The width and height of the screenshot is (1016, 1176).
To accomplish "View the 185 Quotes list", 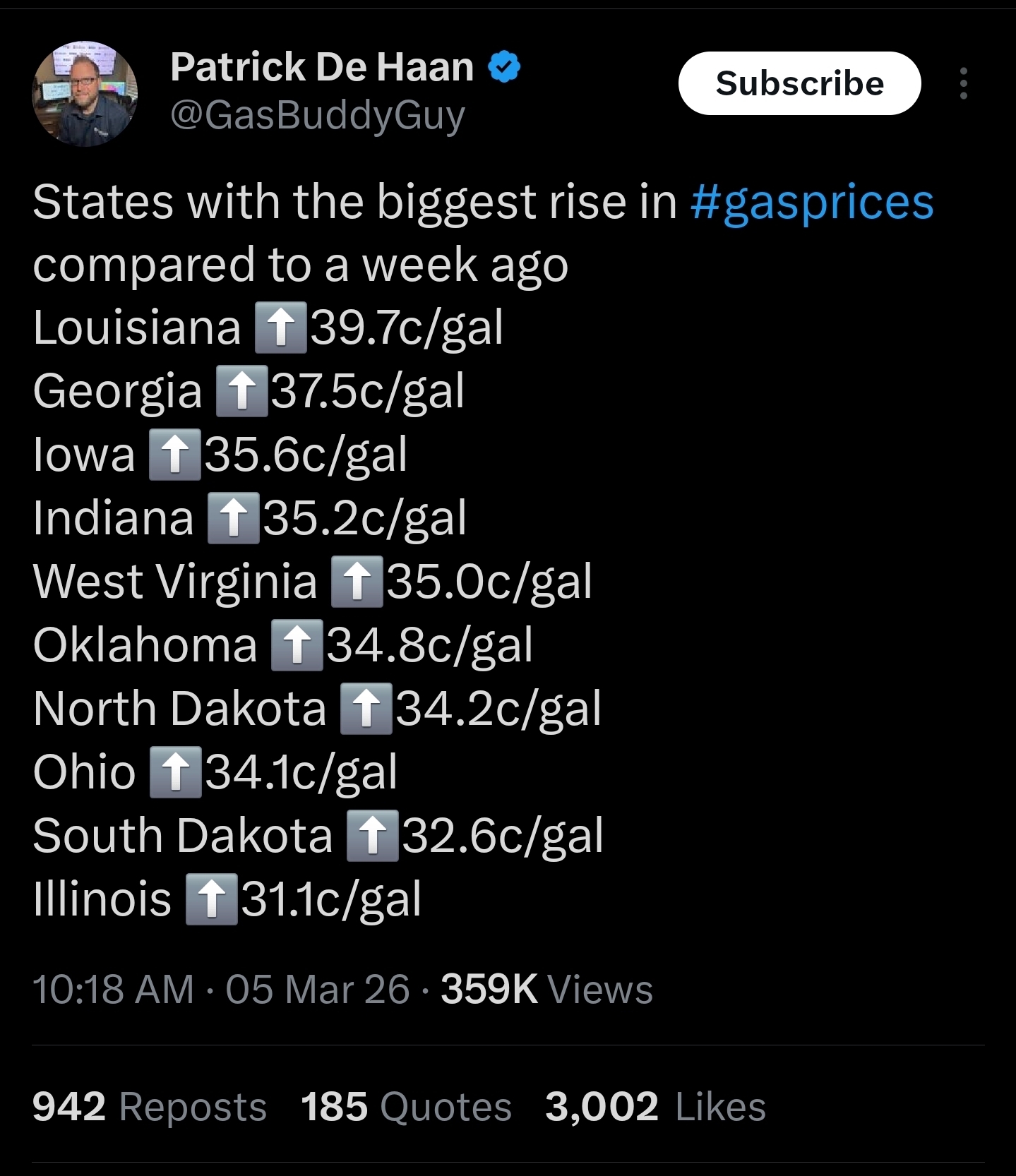I will (406, 1106).
